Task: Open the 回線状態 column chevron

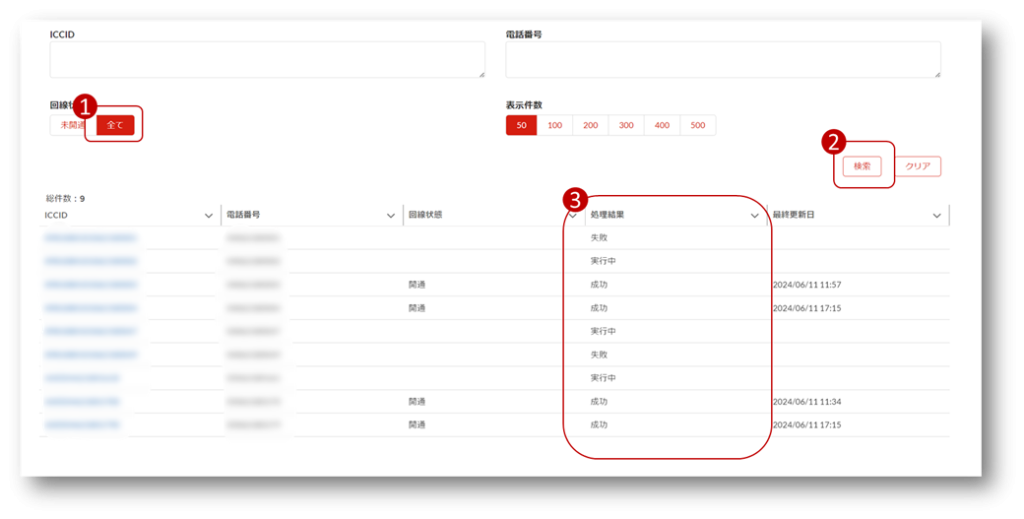Action: pos(573,215)
